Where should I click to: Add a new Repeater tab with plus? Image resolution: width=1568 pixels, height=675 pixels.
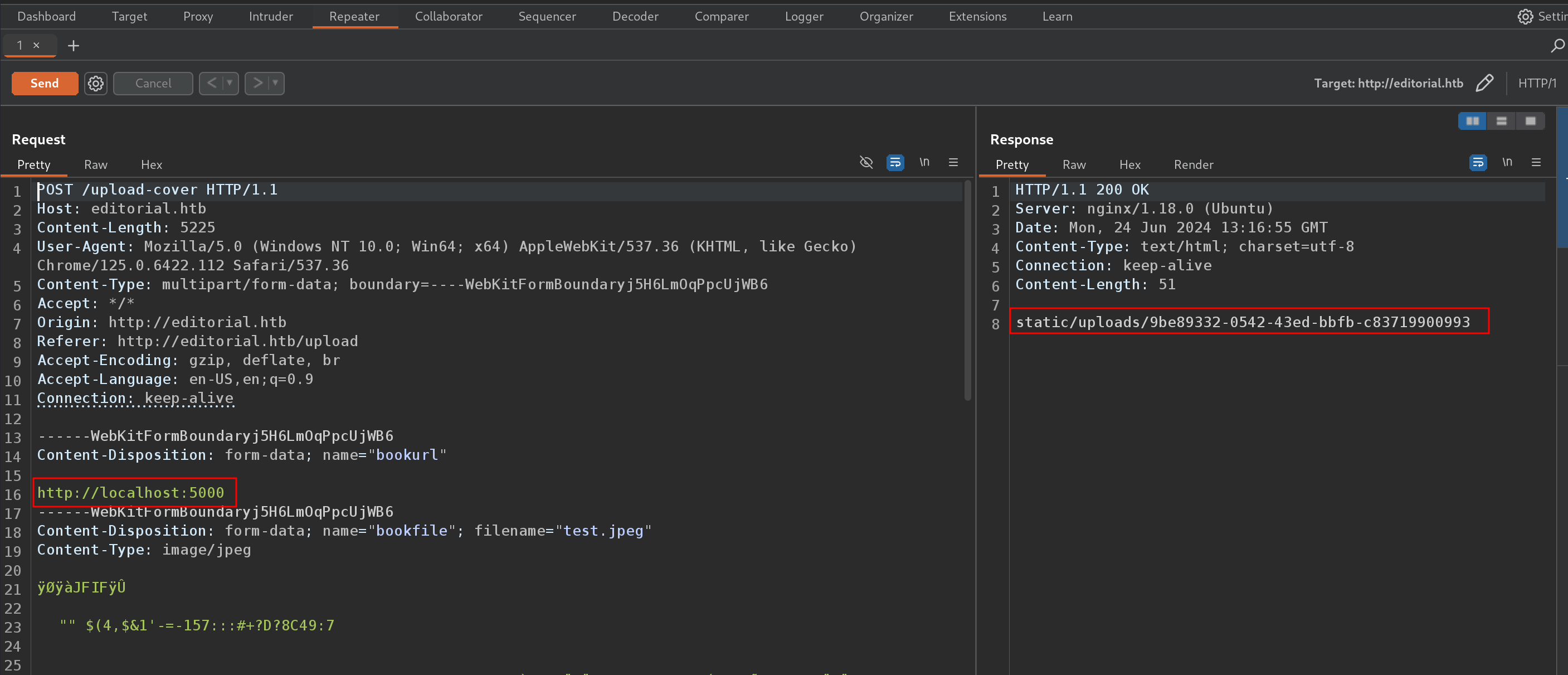74,46
